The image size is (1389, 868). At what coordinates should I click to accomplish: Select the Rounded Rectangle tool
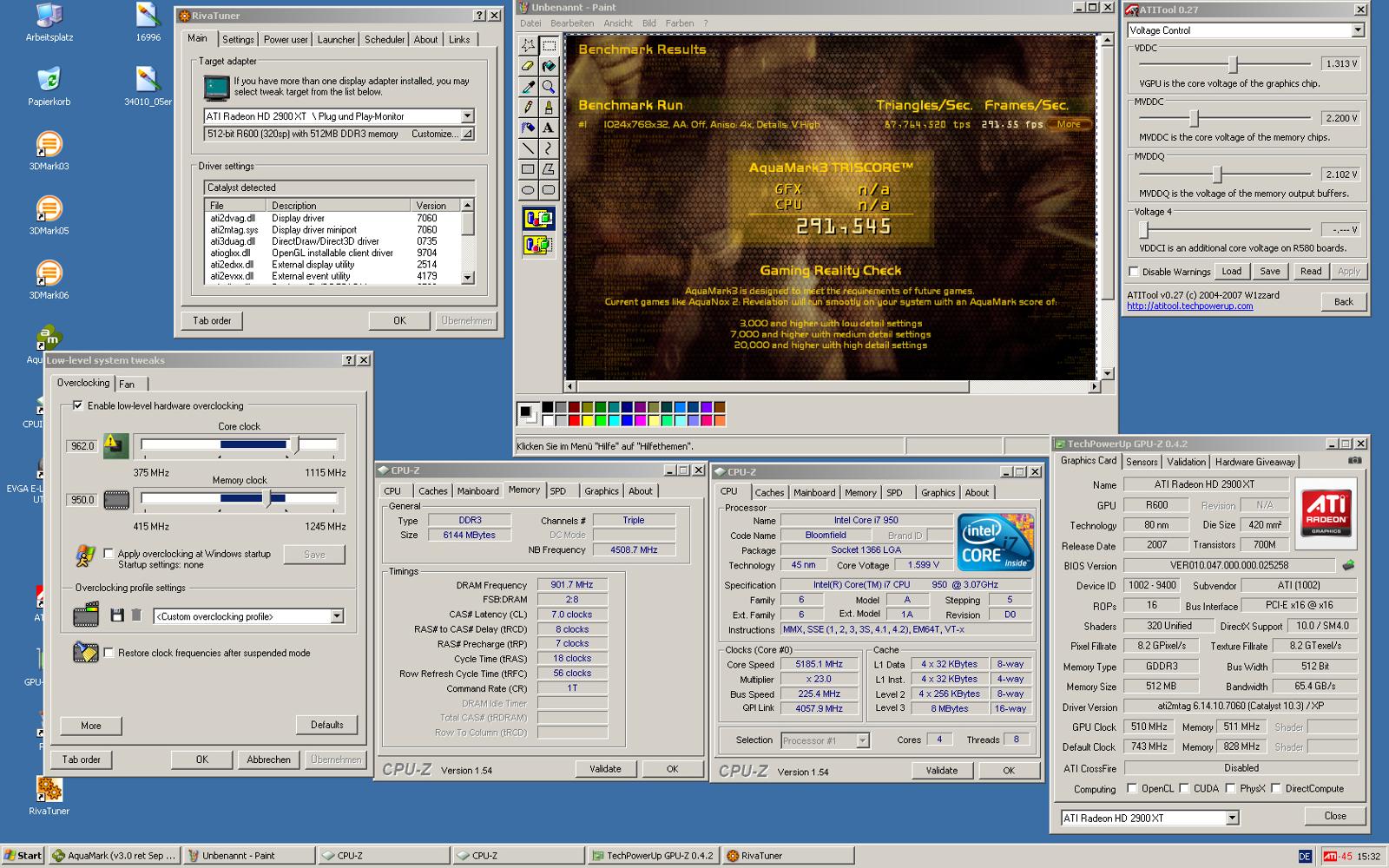(549, 191)
